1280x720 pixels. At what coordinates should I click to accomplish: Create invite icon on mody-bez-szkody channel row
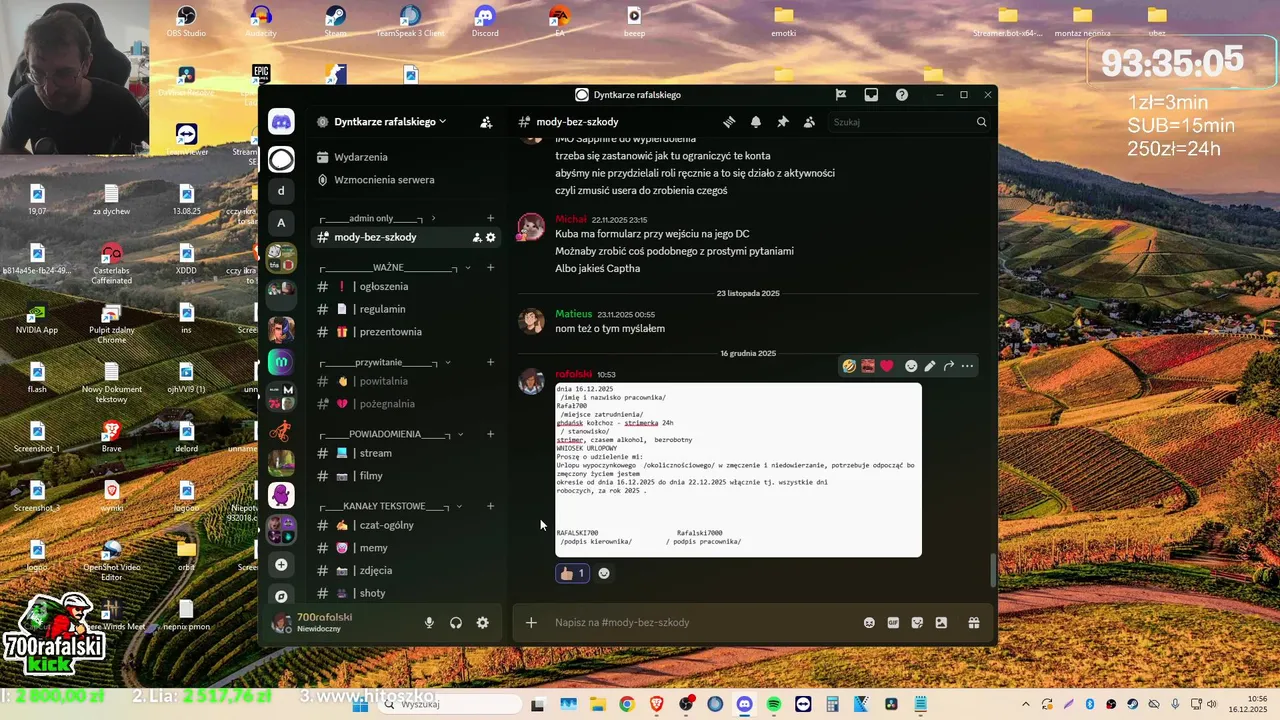tap(477, 237)
